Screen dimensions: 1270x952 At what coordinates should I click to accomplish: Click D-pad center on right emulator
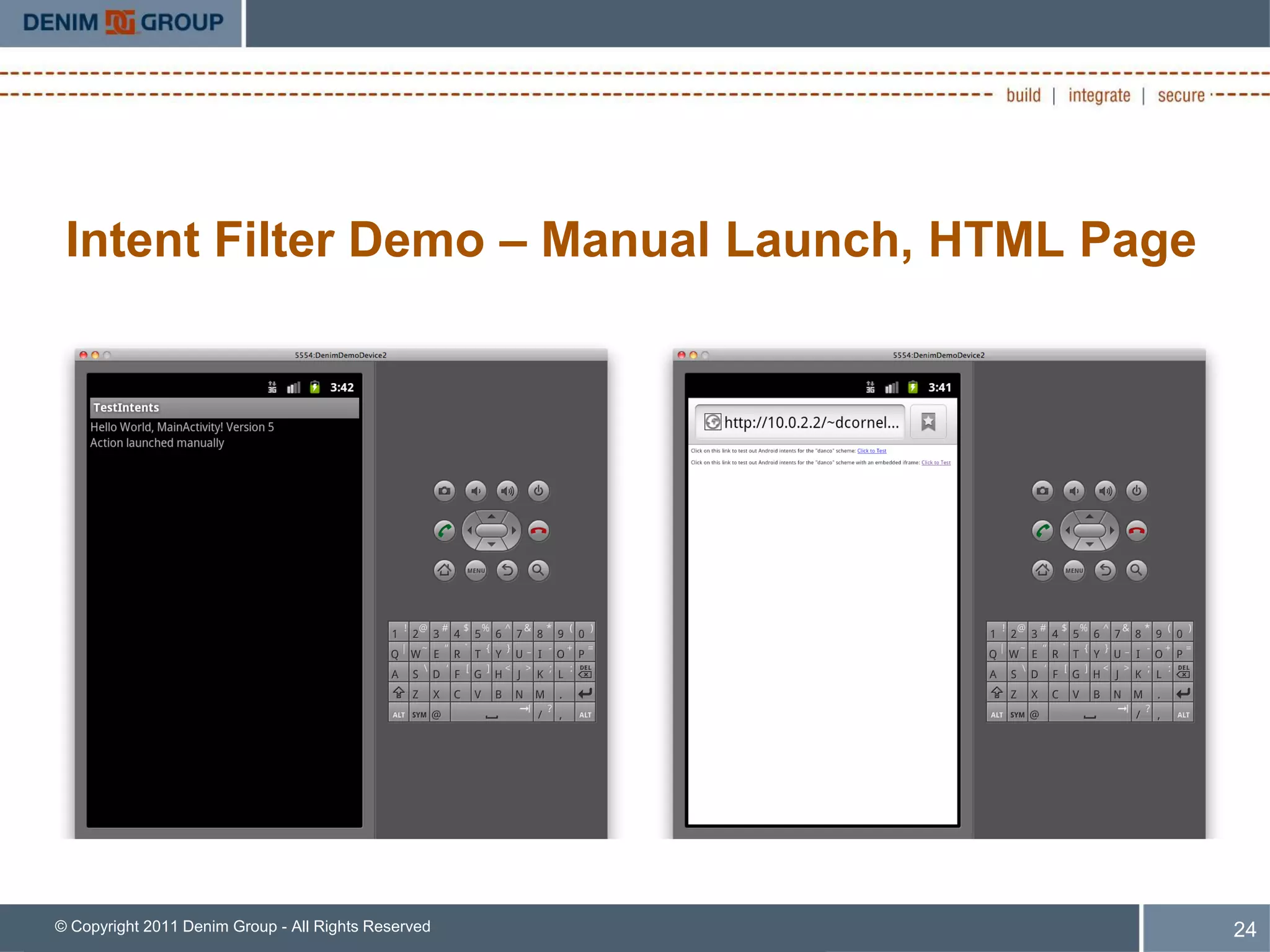pyautogui.click(x=1090, y=531)
